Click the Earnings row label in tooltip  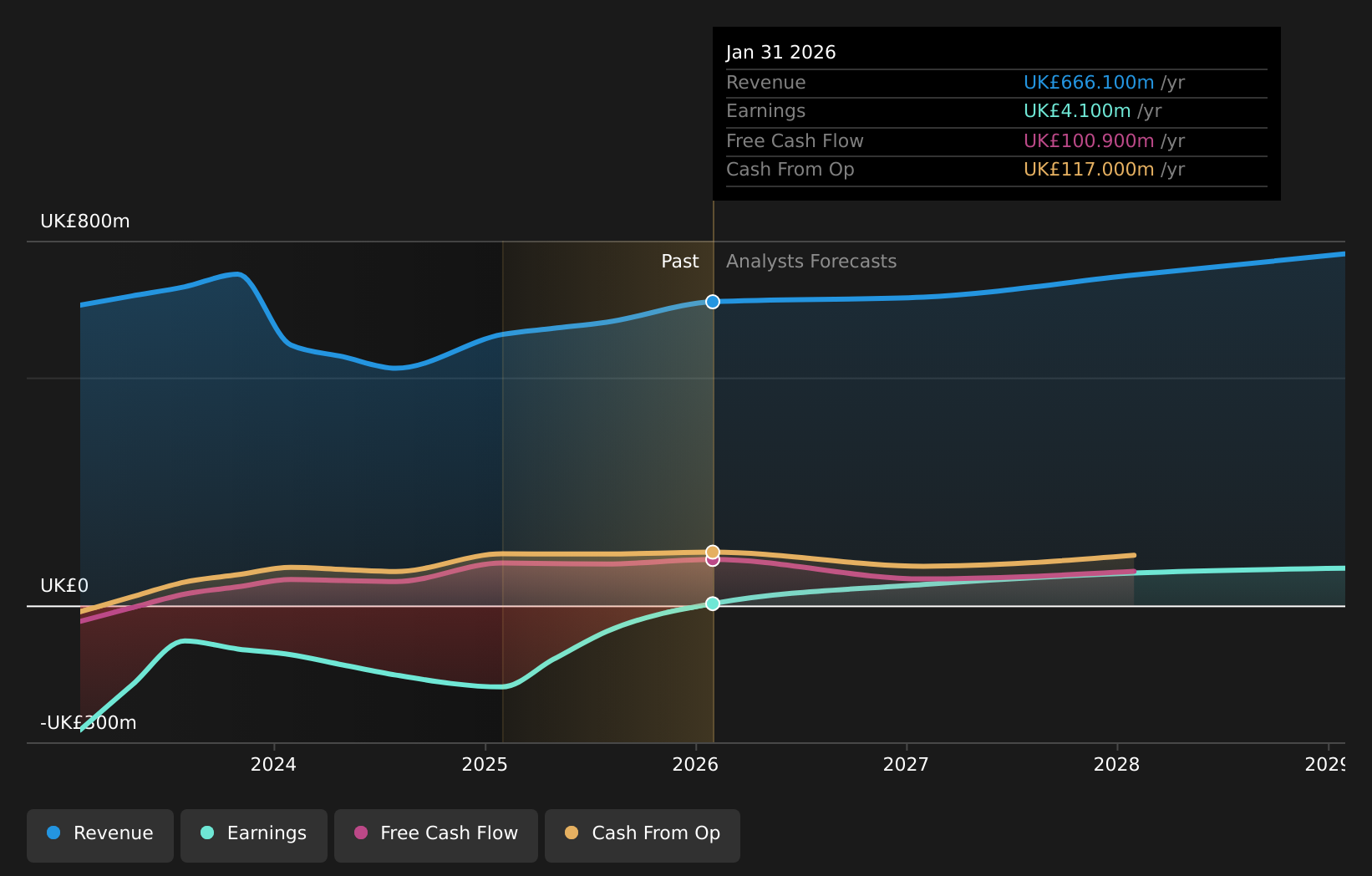pos(766,111)
